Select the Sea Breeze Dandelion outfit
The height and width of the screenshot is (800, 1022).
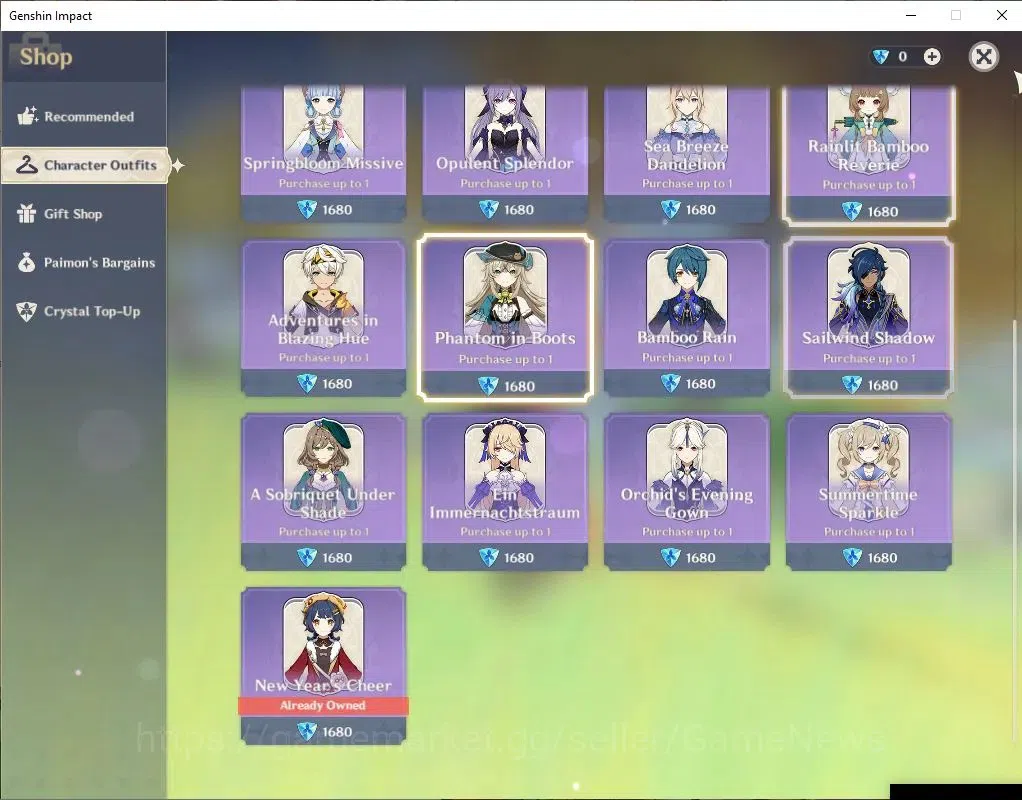[686, 154]
